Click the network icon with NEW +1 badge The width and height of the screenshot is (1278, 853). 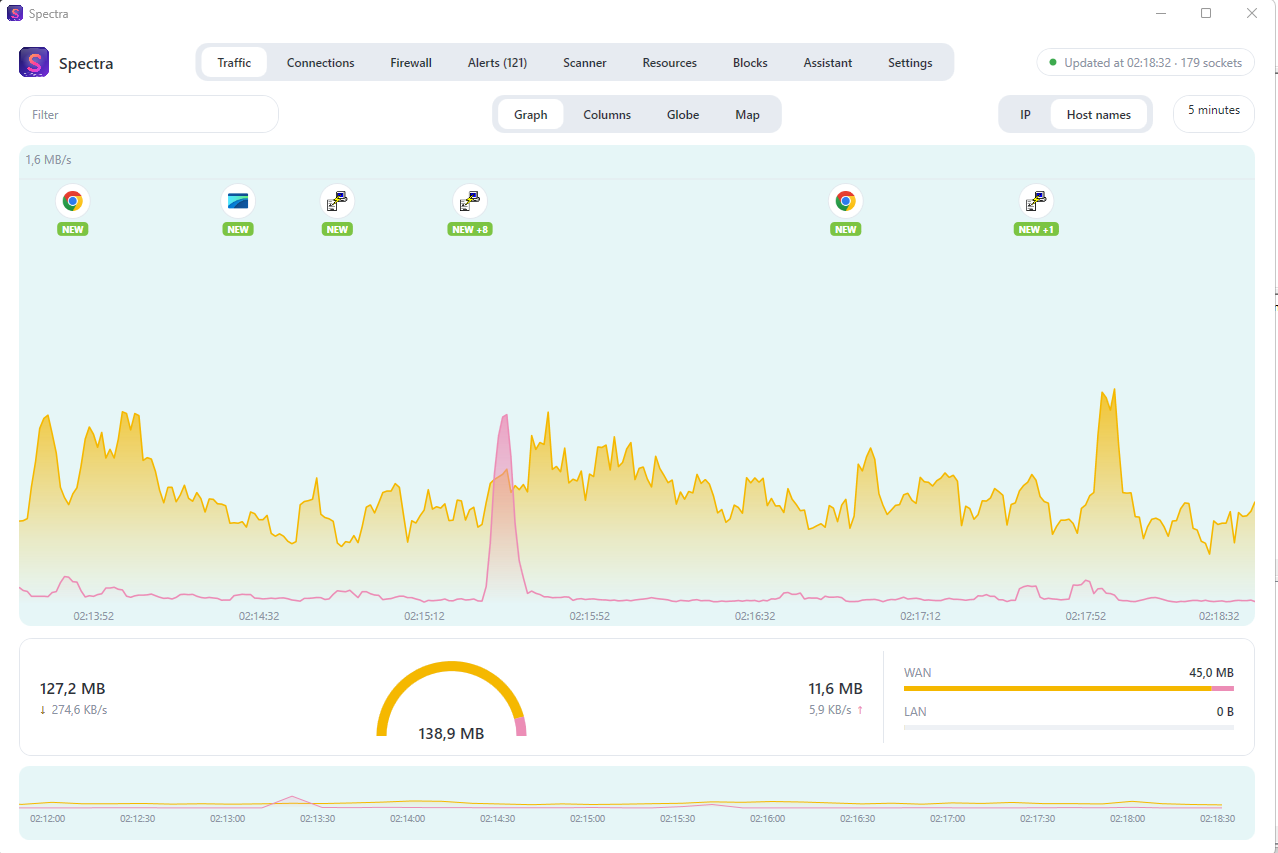click(x=1035, y=201)
